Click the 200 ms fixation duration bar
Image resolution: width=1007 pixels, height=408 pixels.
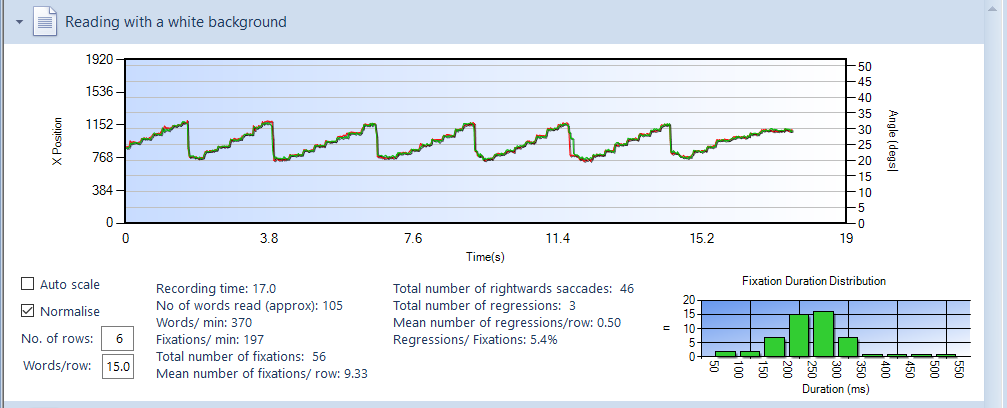click(x=799, y=336)
